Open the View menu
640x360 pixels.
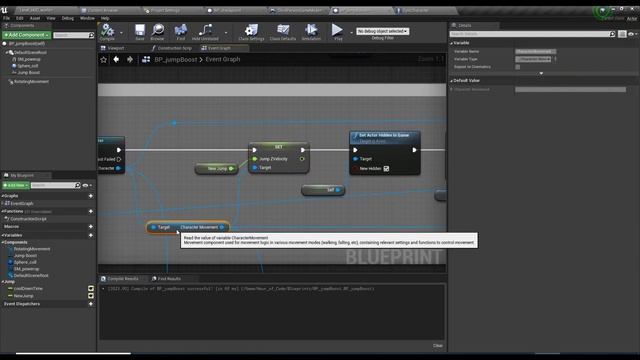(x=51, y=18)
